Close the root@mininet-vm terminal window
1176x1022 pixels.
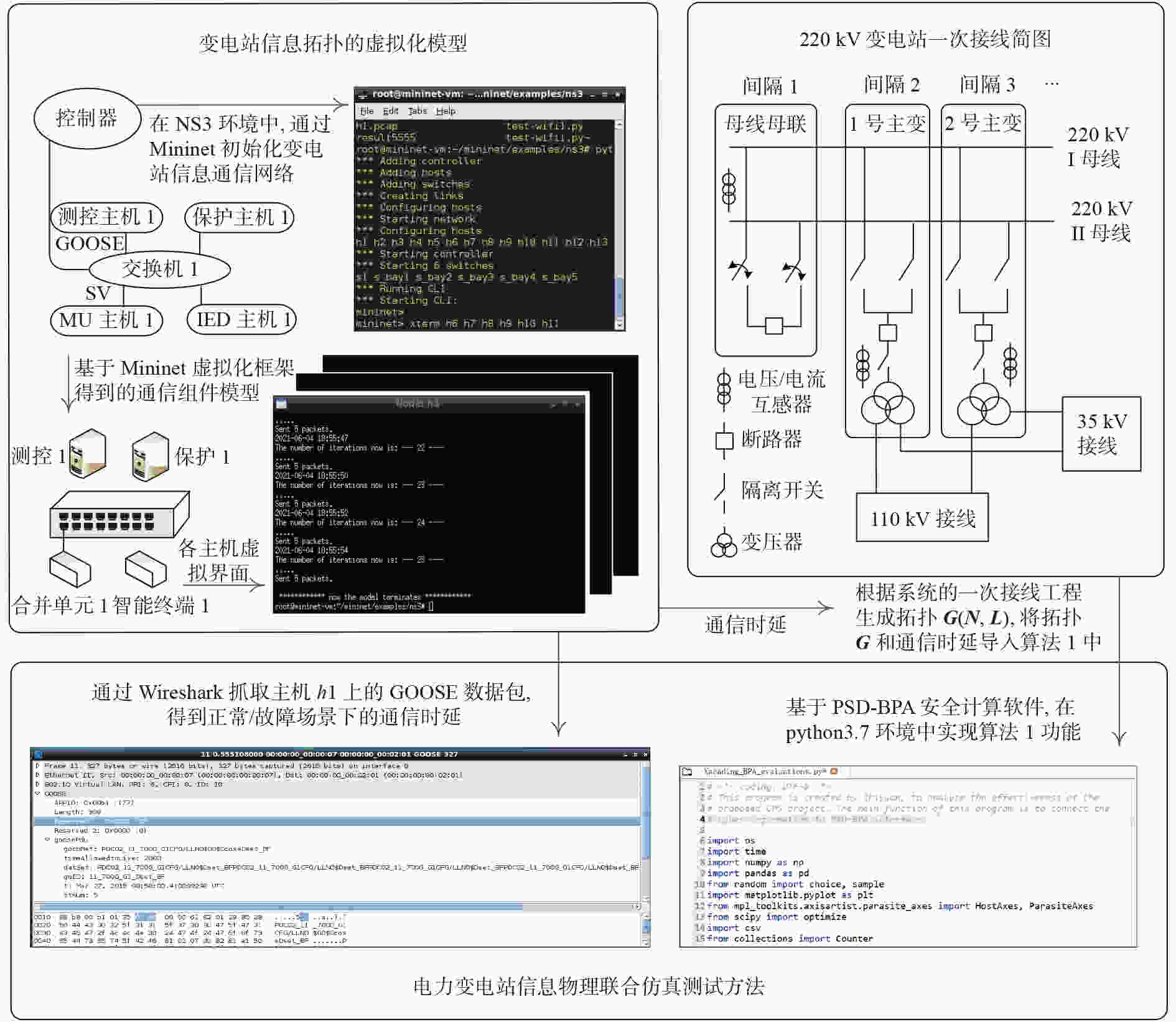[x=617, y=95]
